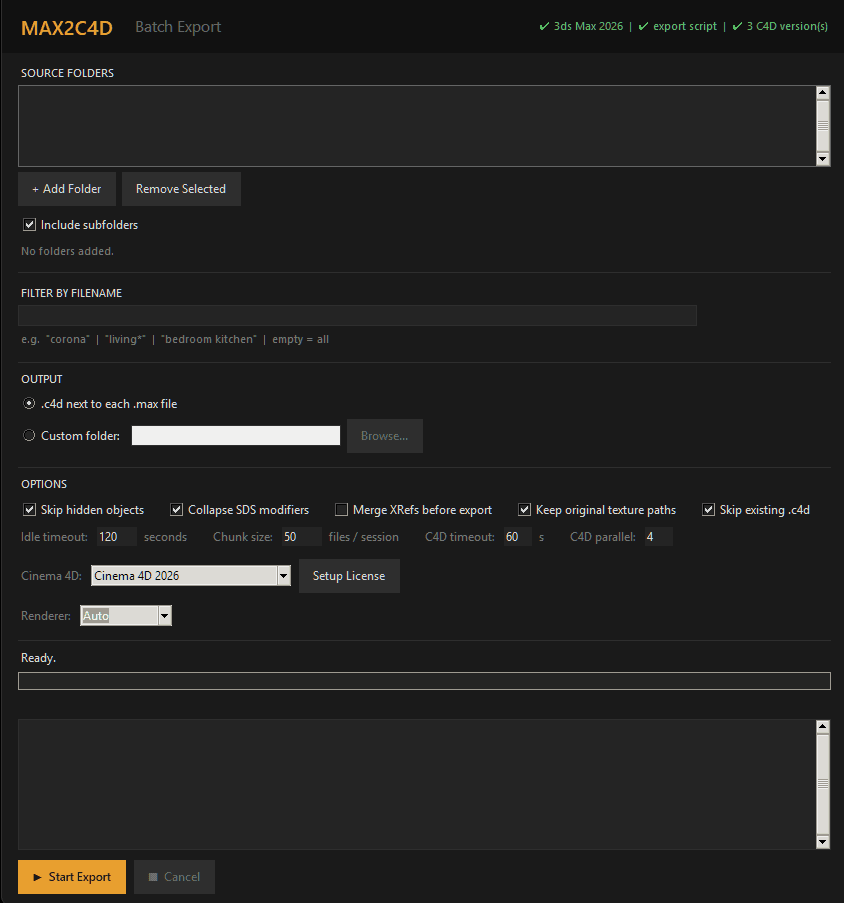Click the export script status checkmark
Screen dimensions: 844x903
tap(642, 26)
